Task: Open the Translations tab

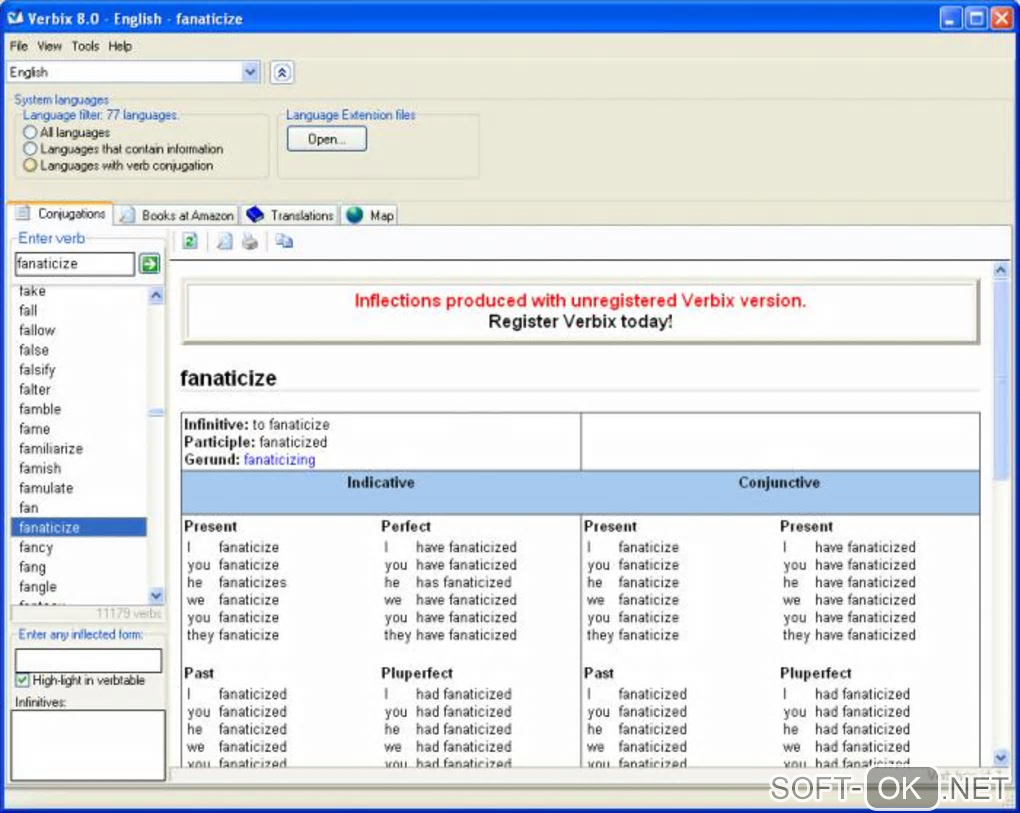Action: click(x=290, y=215)
